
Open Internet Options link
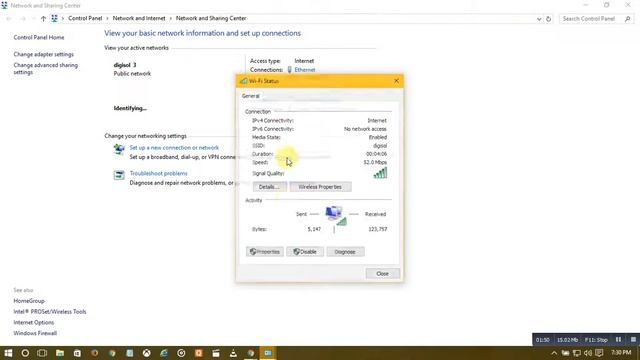[33, 322]
